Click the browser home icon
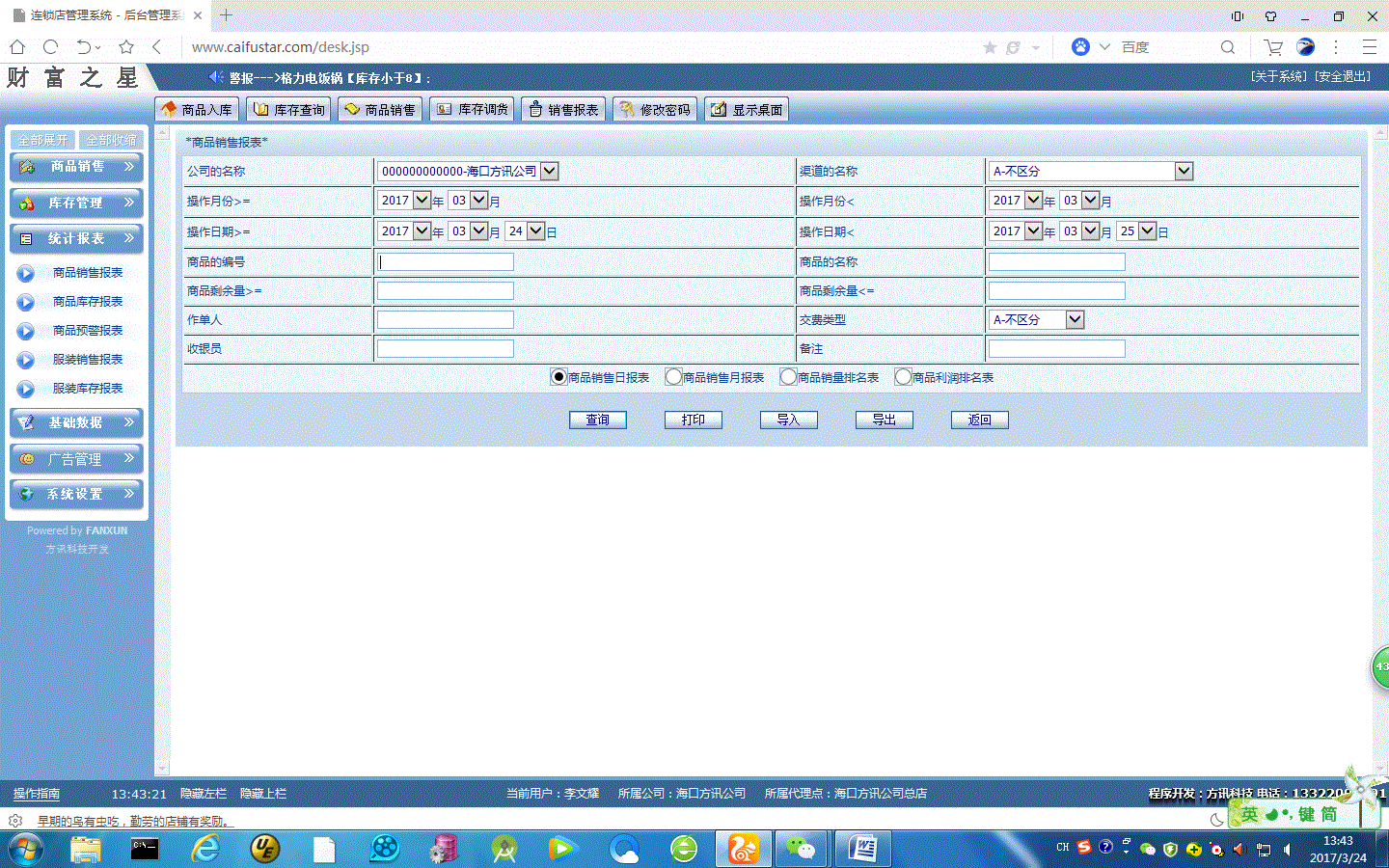1389x868 pixels. point(17,47)
